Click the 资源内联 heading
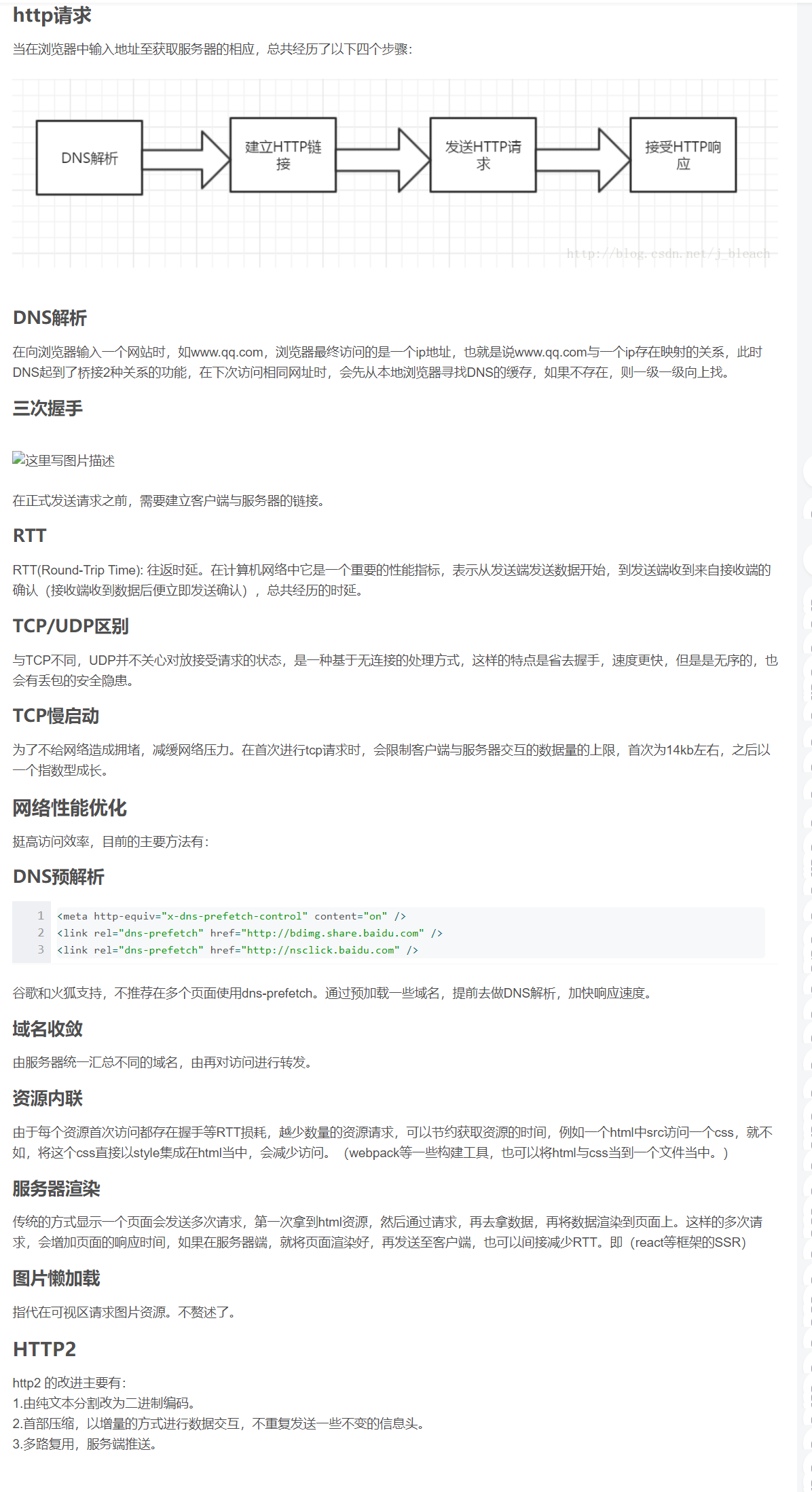 click(48, 1098)
